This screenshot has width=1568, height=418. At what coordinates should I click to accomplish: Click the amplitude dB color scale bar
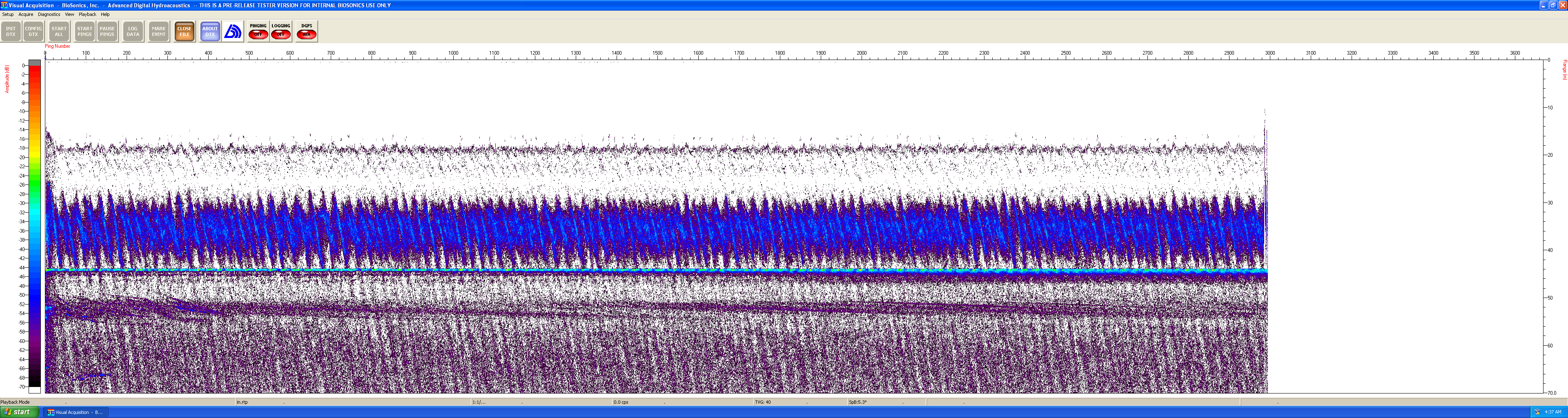click(35, 226)
